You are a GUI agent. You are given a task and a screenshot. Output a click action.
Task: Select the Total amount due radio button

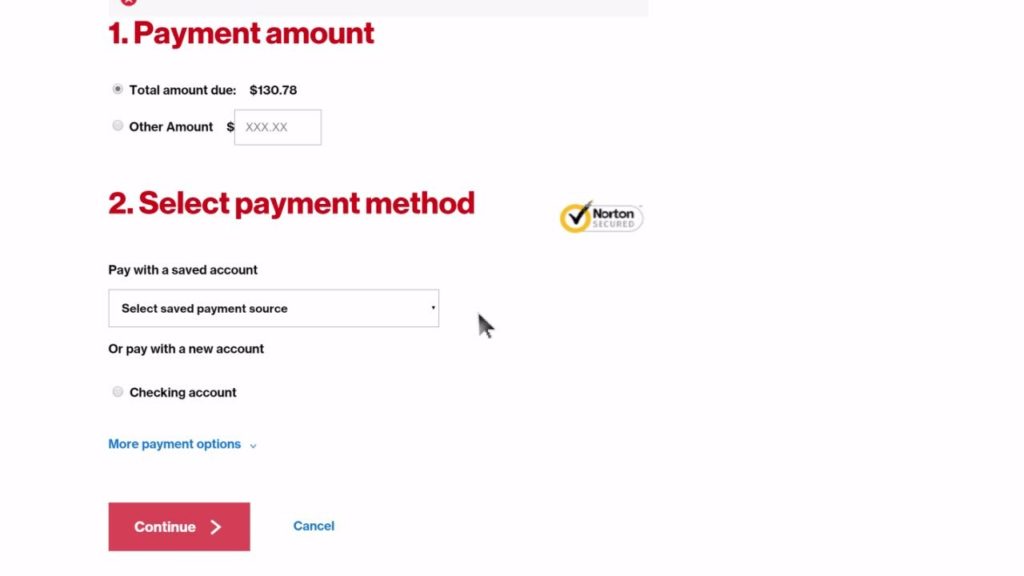(x=118, y=89)
